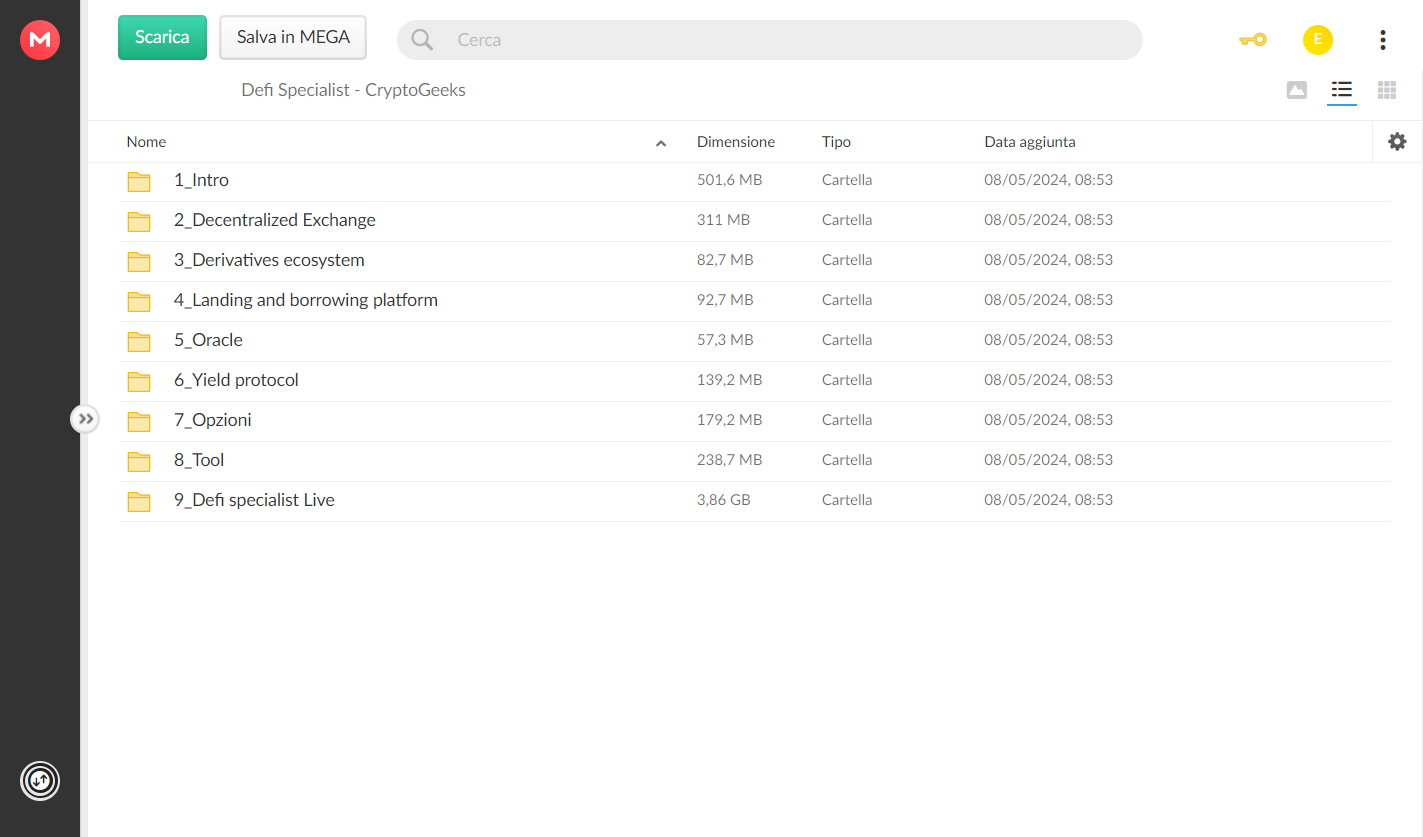The width and height of the screenshot is (1423, 837).
Task: Open column settings gear icon
Action: point(1397,142)
